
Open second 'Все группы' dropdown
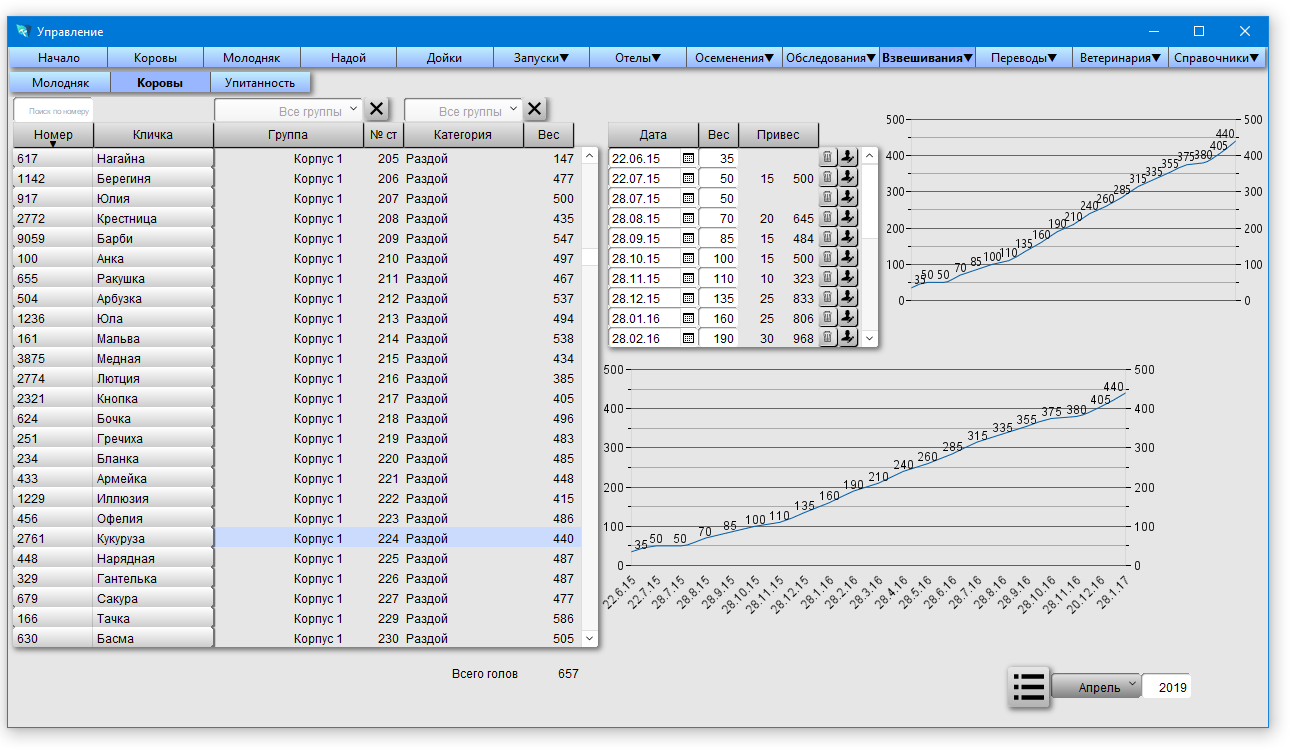coord(463,111)
